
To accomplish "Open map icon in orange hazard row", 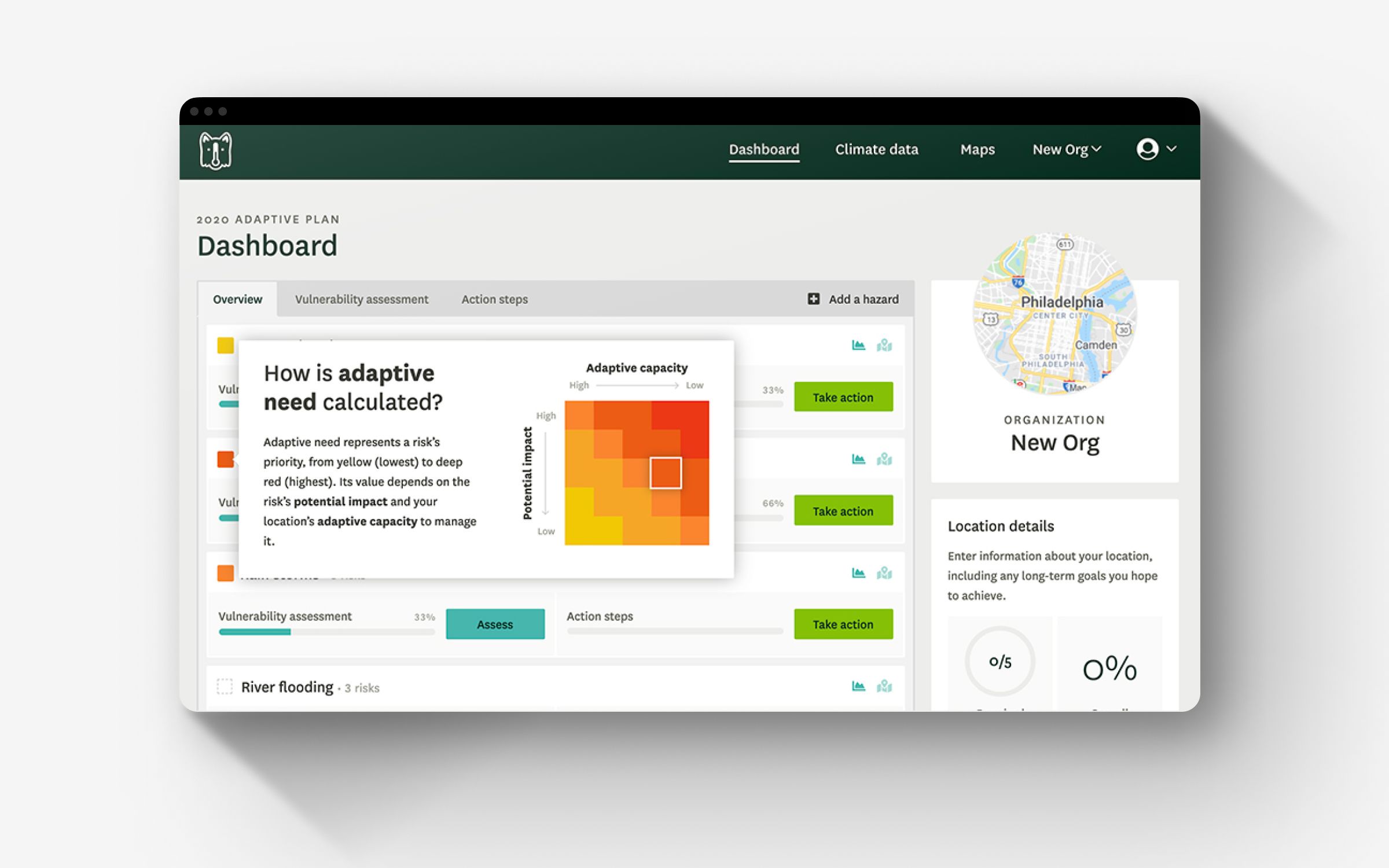I will (884, 573).
